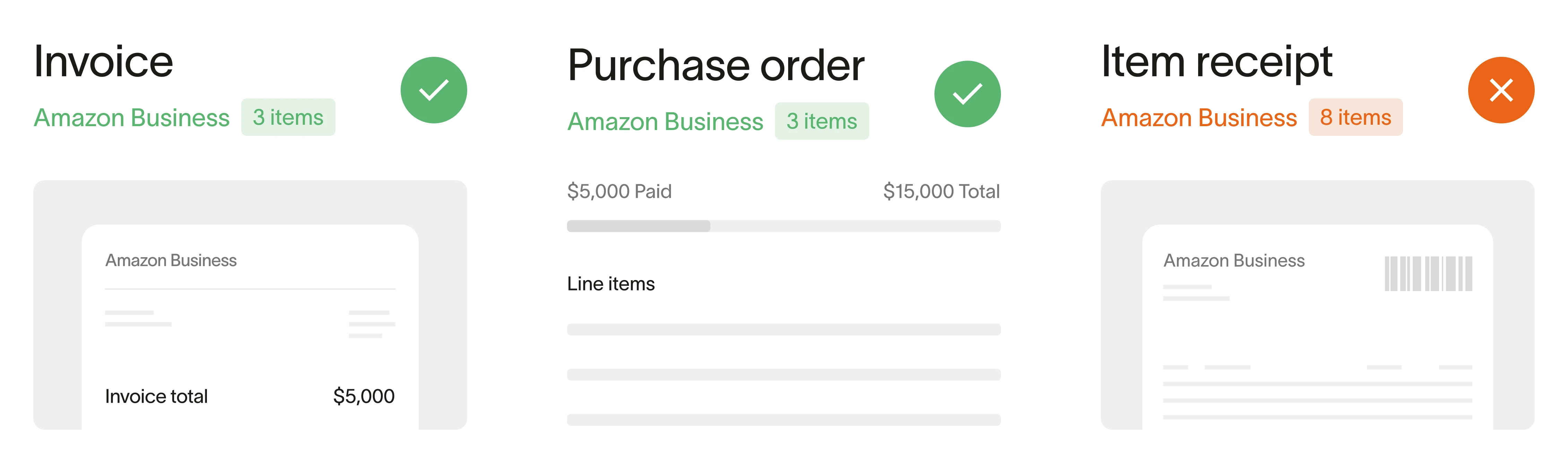Click the orange 8 items badge
Image resolution: width=1568 pixels, height=463 pixels.
coord(1356,117)
